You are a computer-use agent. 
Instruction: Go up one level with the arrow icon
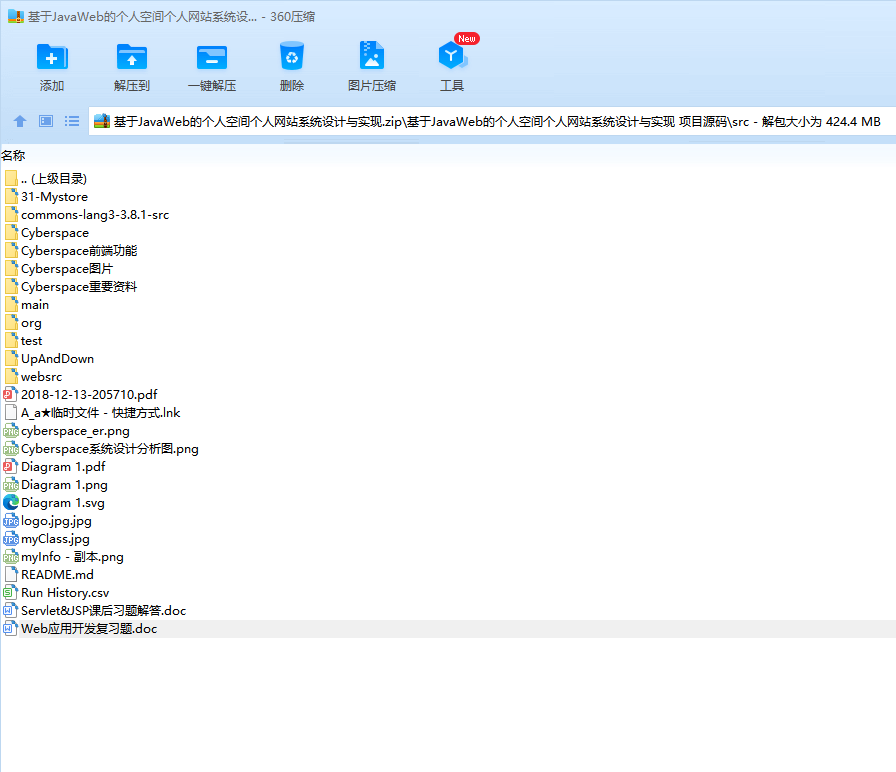(x=20, y=121)
